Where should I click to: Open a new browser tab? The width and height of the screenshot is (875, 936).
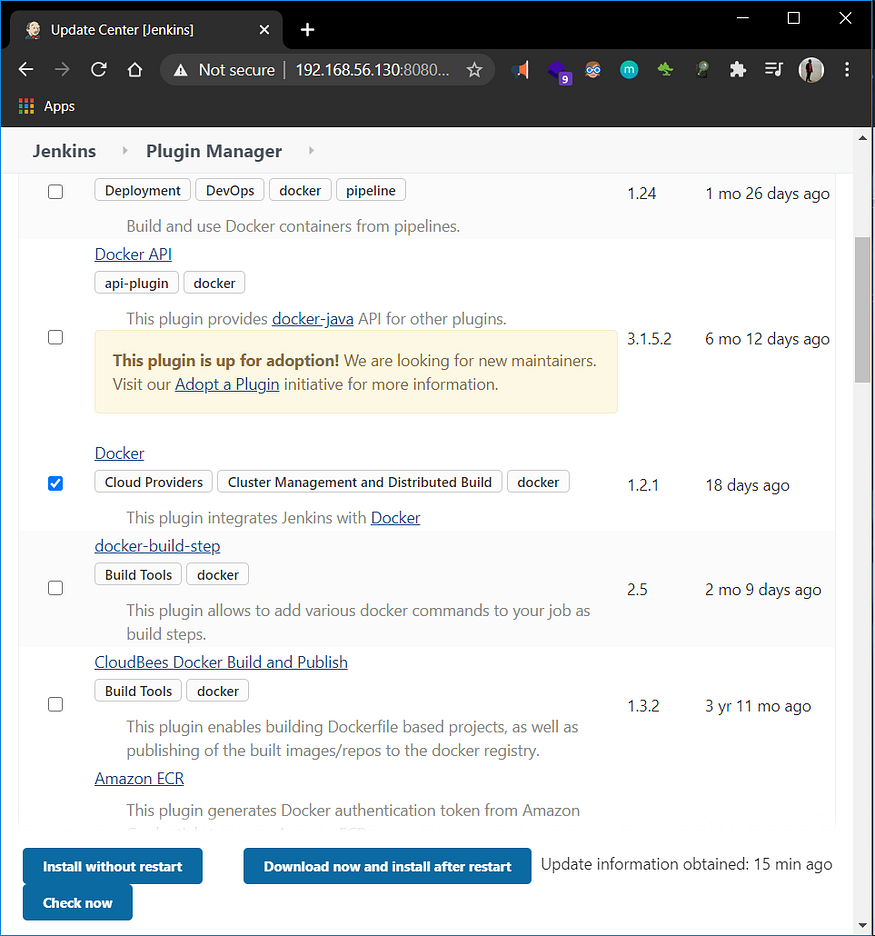coord(307,29)
